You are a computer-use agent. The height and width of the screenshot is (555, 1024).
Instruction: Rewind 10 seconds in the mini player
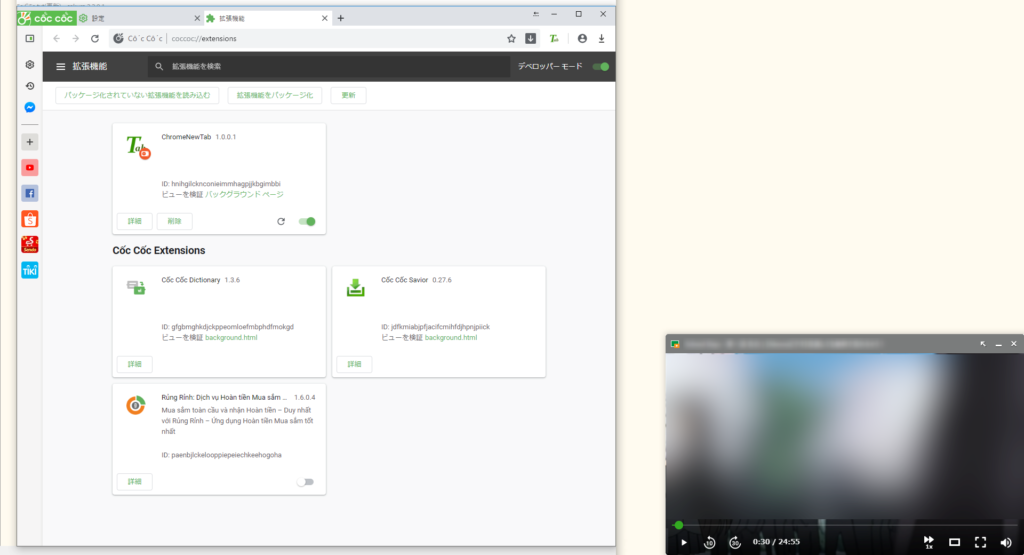tap(709, 542)
